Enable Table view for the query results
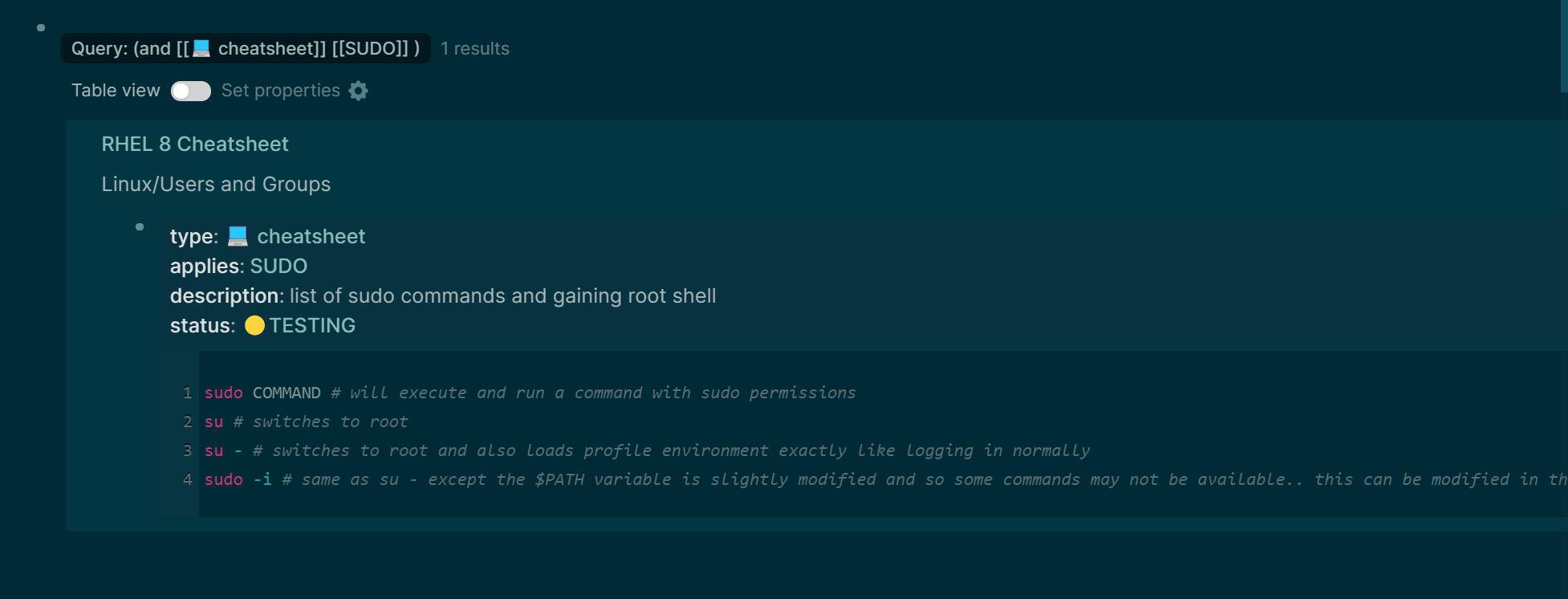Screen dimensions: 1568x599 click(190, 91)
